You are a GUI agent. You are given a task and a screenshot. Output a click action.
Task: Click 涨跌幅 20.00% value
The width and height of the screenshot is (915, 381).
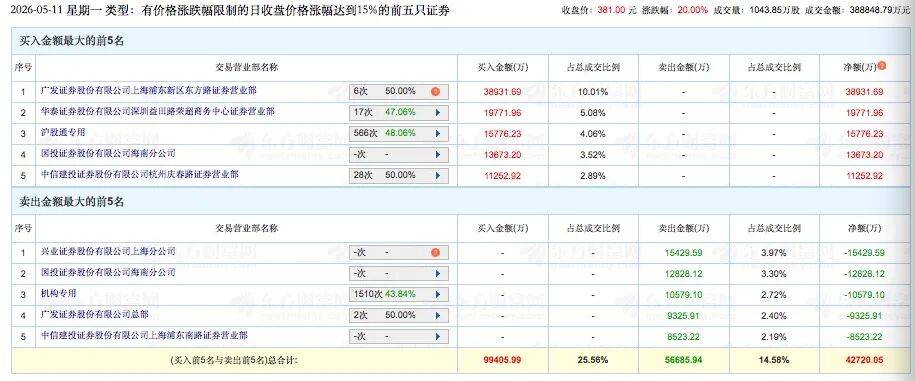[693, 10]
